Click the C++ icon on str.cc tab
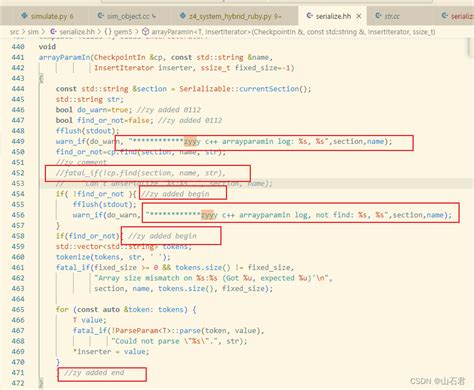Image resolution: width=474 pixels, height=390 pixels. (x=378, y=16)
